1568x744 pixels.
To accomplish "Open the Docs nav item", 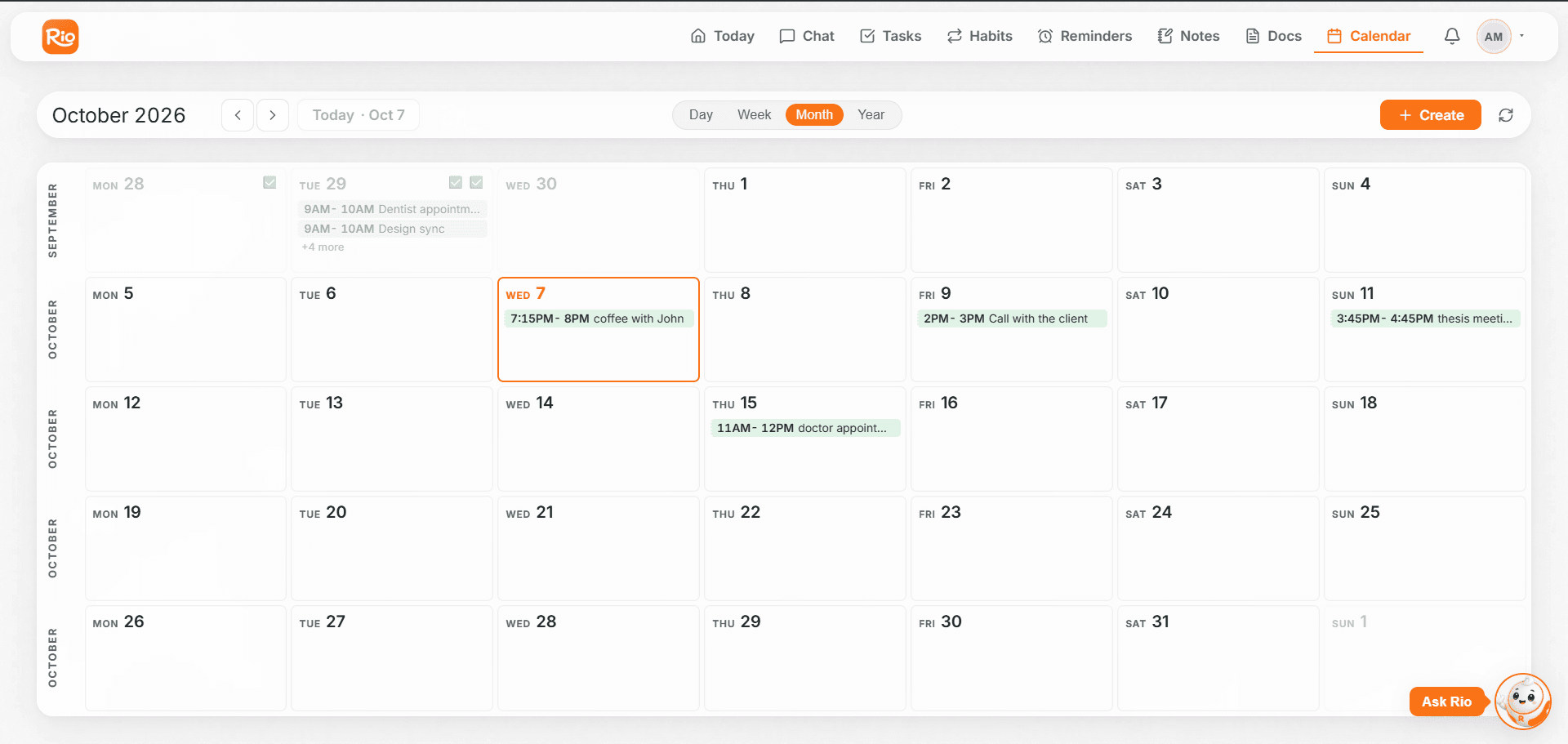I will 1274,36.
